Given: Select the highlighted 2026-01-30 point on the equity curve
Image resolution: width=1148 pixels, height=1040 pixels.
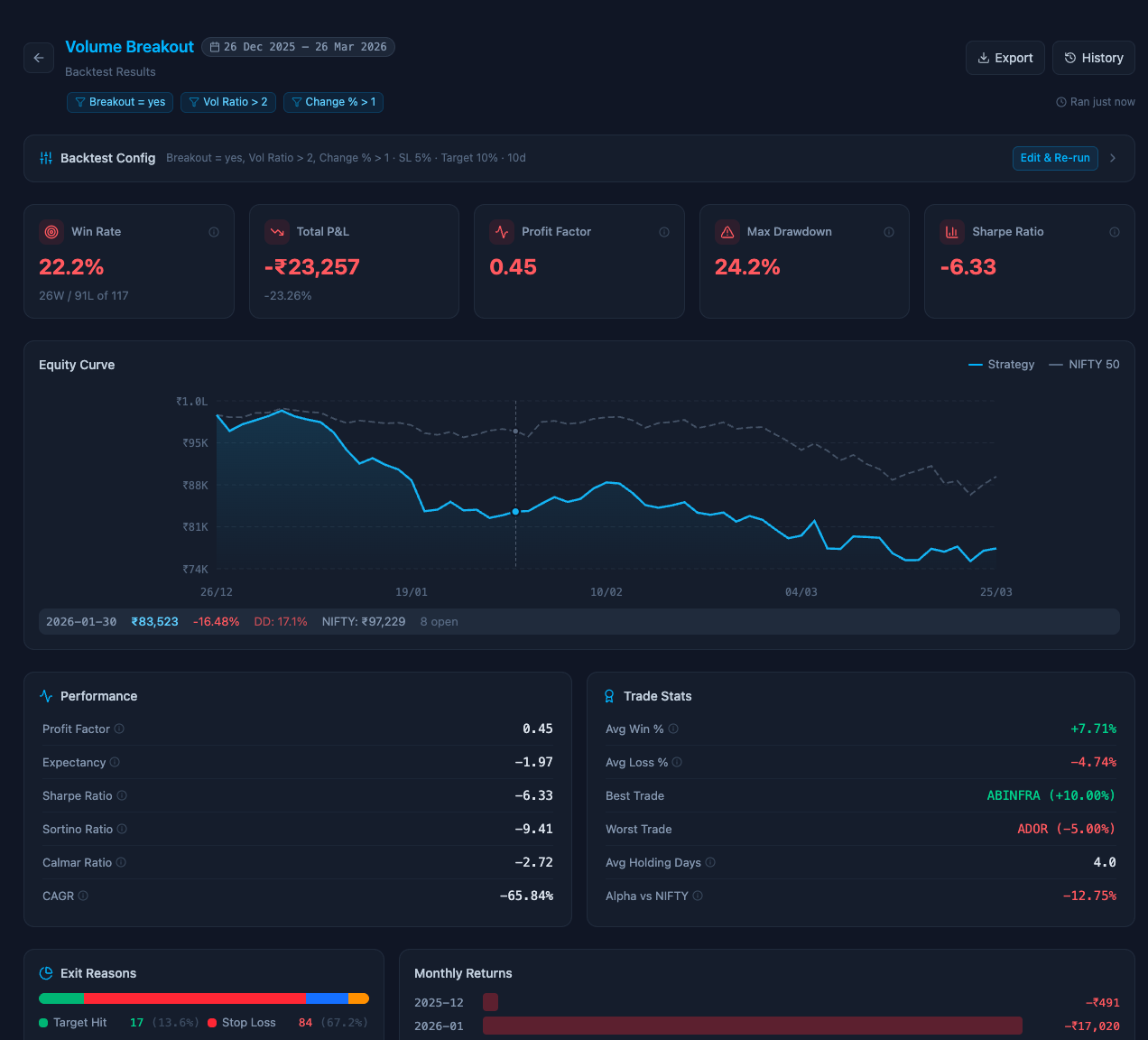Looking at the screenshot, I should [x=515, y=511].
